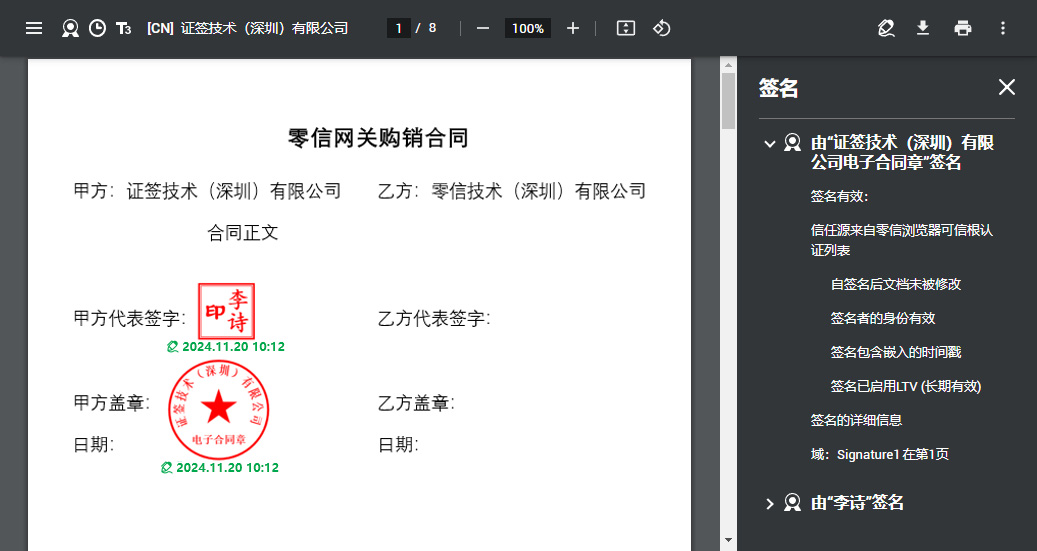Click the 合同正文 text

point(243,233)
